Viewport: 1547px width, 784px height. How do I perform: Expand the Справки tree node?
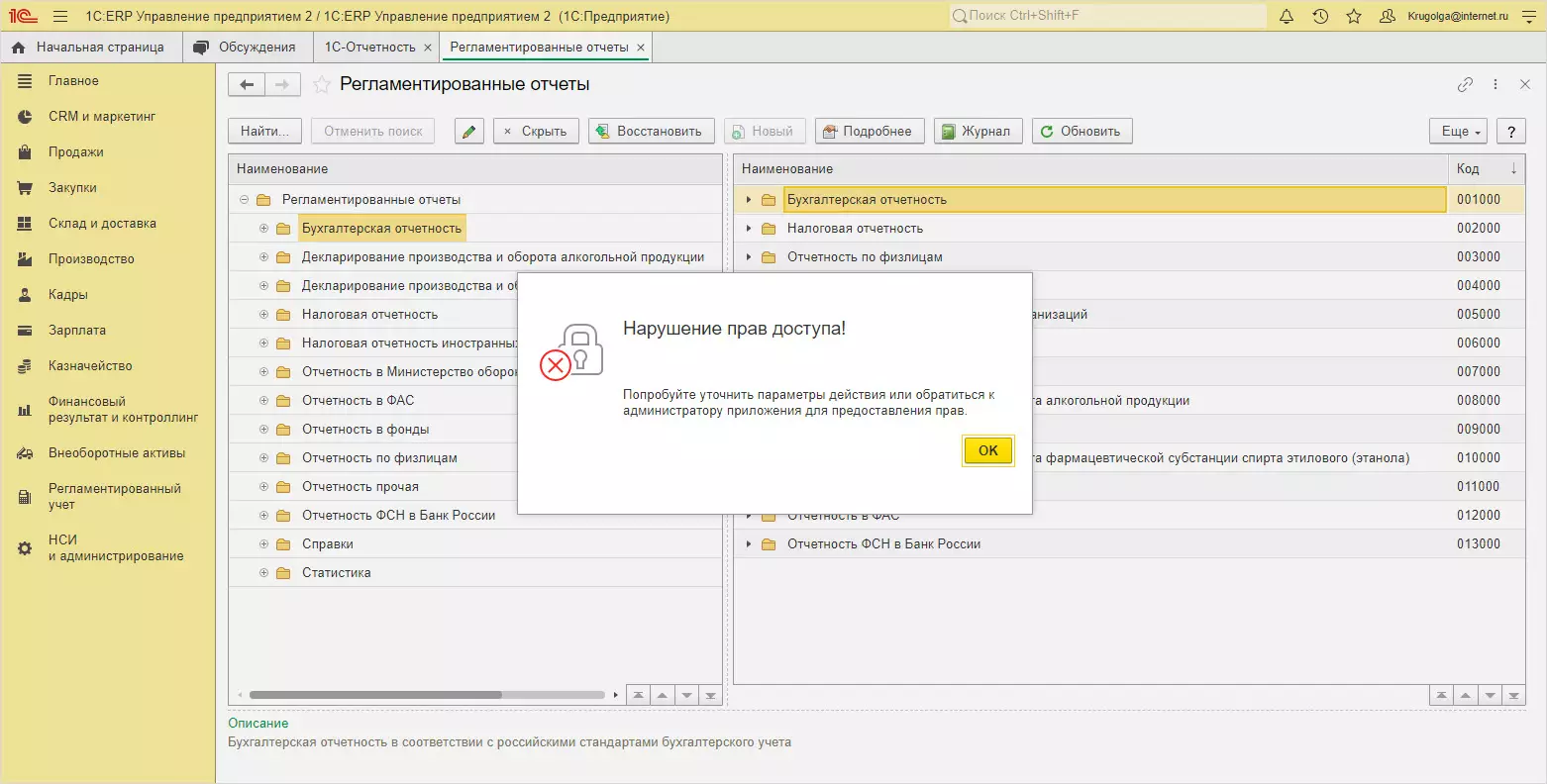pos(263,544)
